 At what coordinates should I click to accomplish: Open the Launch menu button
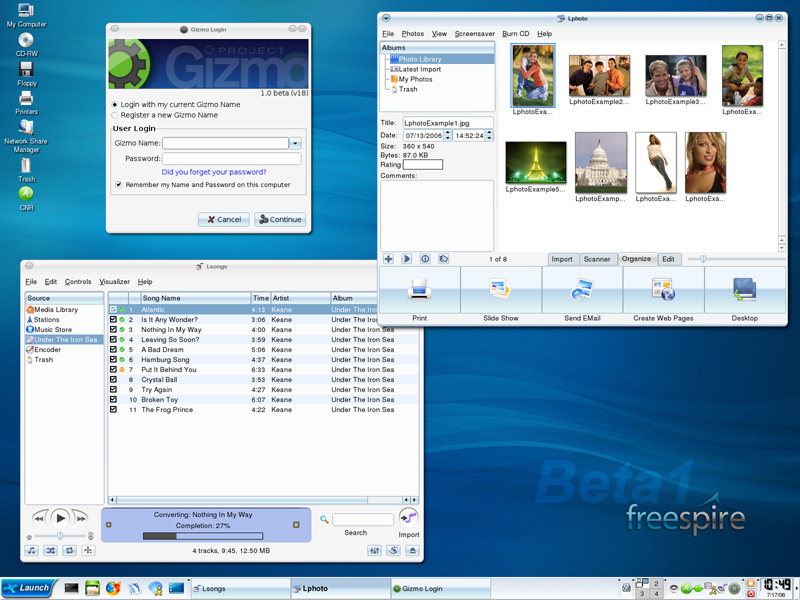pos(28,588)
